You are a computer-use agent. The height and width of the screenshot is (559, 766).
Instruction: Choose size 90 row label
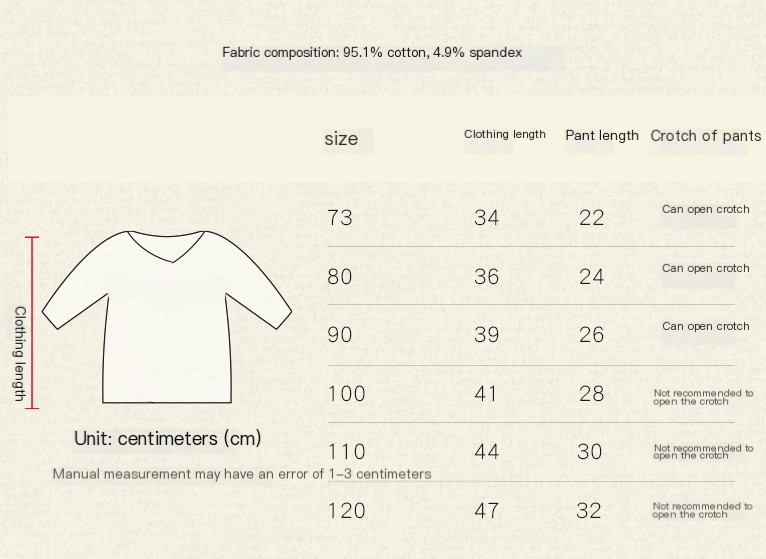(x=340, y=335)
